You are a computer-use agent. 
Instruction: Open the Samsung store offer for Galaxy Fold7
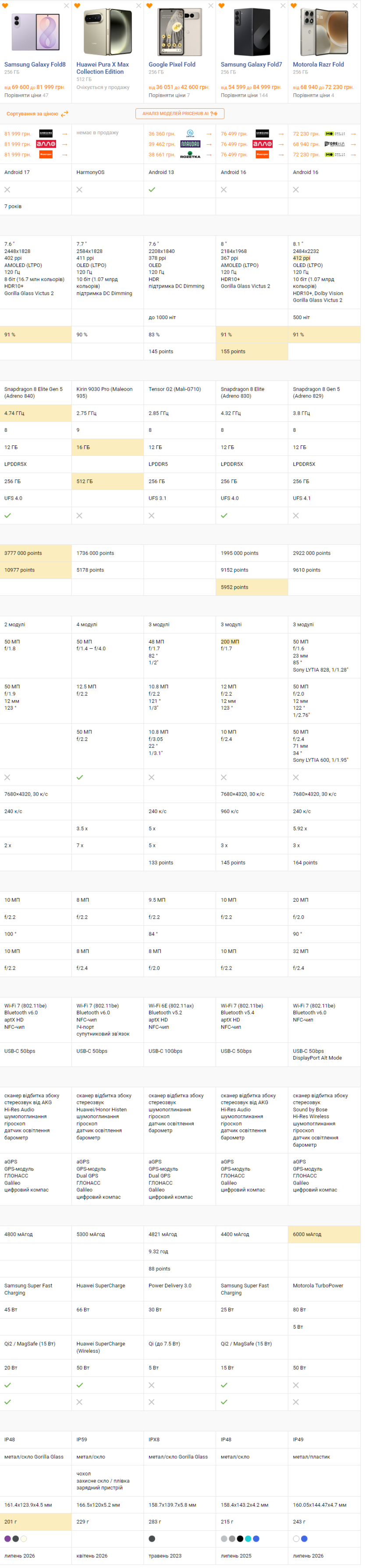point(262,133)
